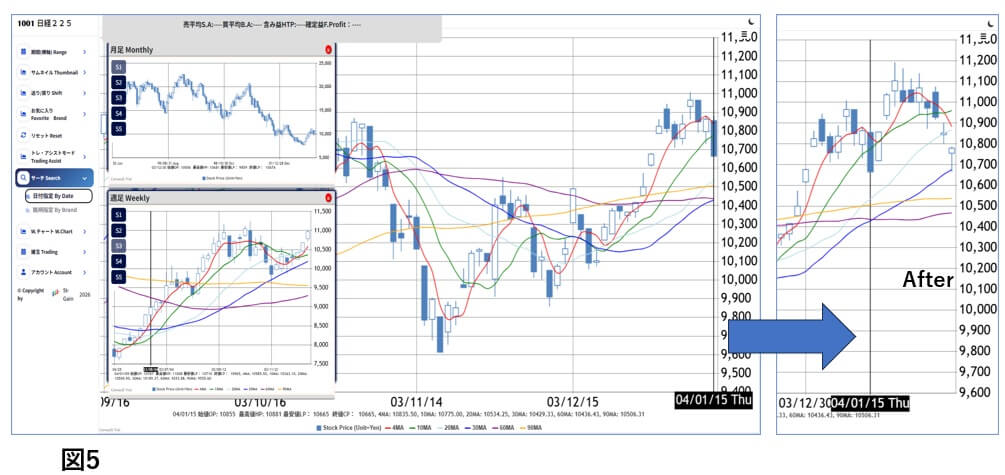Click the Trading (建玉) icon in sidebar
1005x475 pixels.
[24, 252]
